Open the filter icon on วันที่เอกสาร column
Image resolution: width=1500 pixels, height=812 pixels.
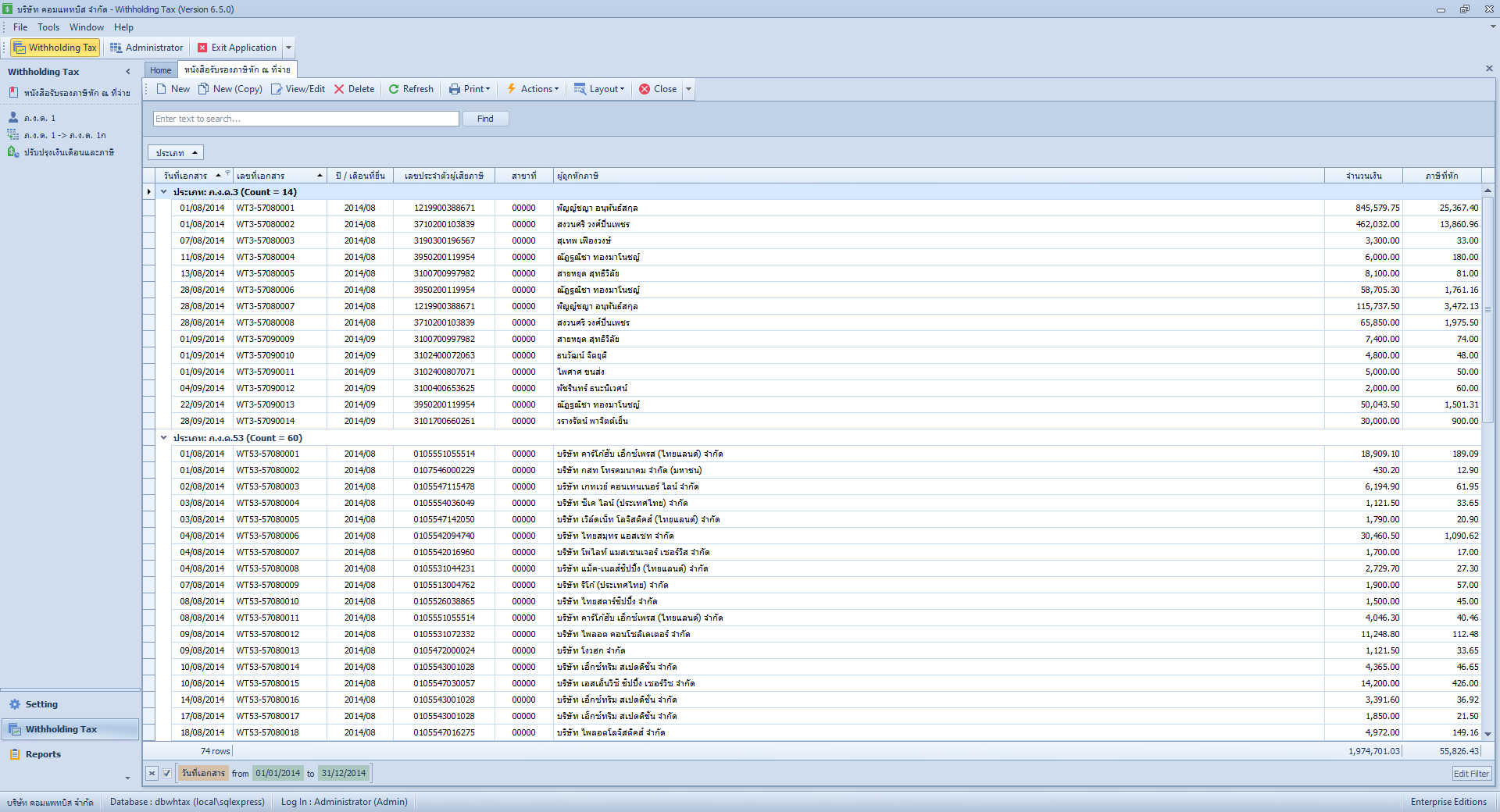point(227,173)
